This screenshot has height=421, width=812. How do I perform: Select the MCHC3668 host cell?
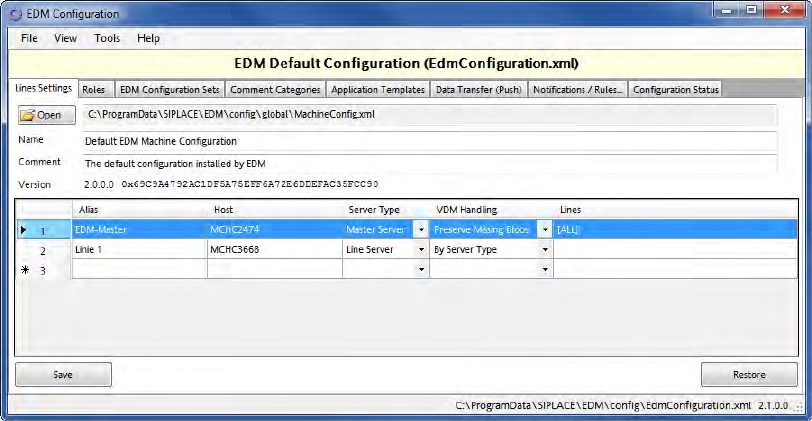coord(274,250)
